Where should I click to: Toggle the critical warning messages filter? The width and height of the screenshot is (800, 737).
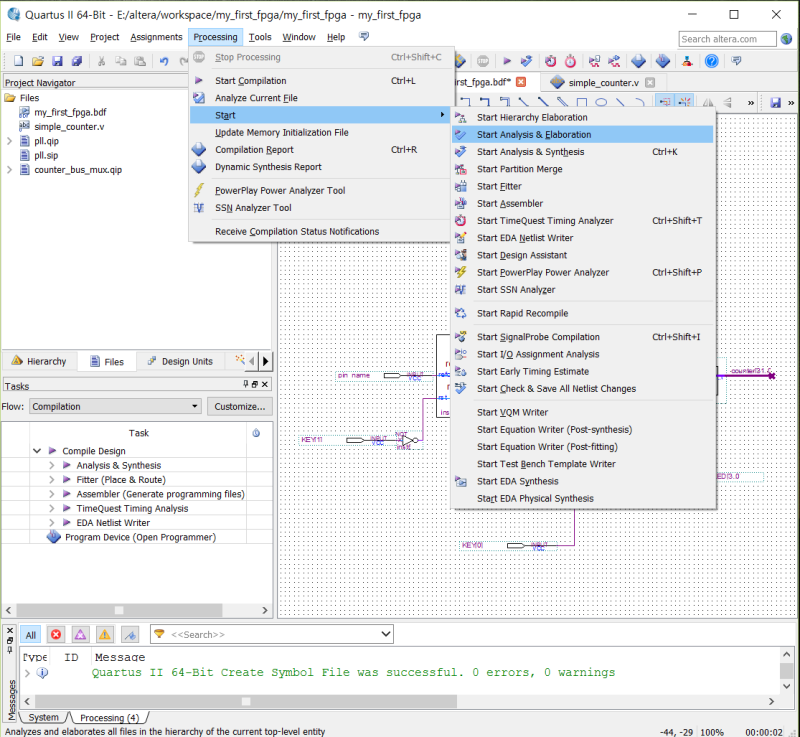(80, 634)
